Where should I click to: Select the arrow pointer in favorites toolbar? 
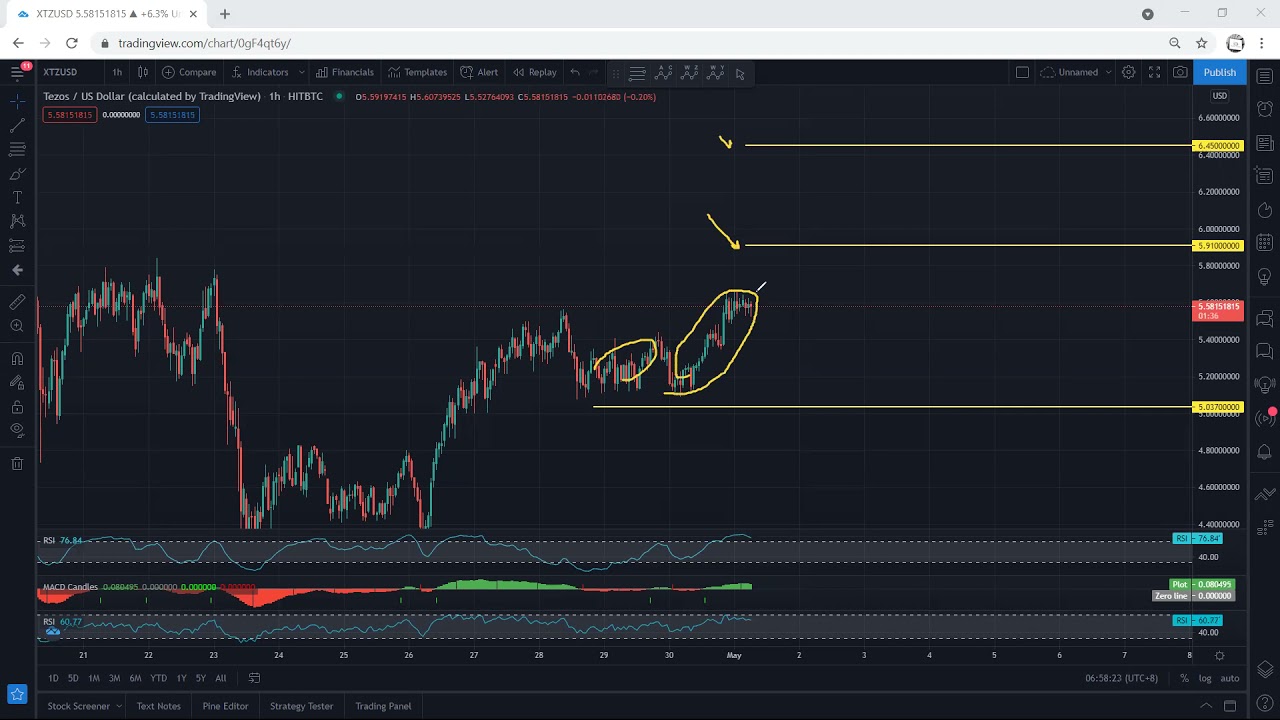click(740, 73)
